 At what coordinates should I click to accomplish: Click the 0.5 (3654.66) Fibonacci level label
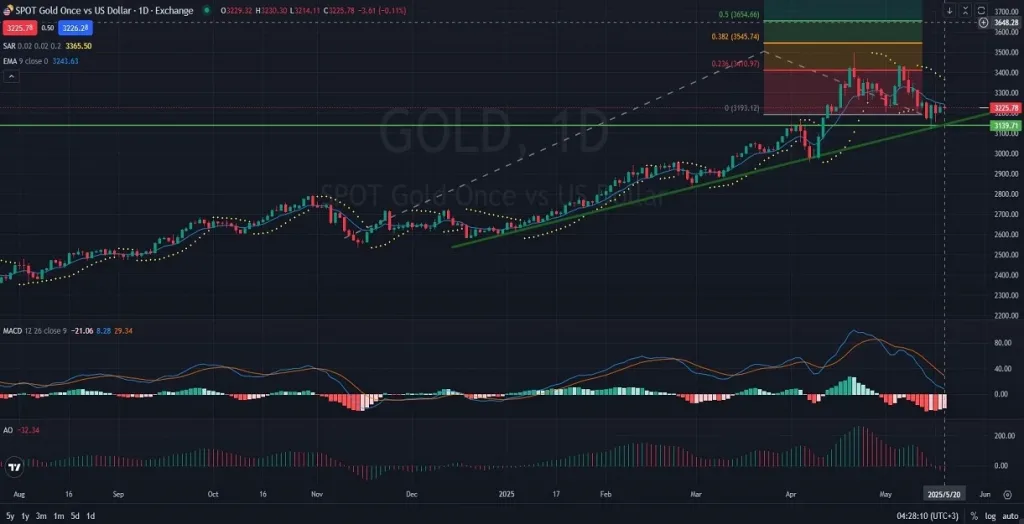[739, 14]
